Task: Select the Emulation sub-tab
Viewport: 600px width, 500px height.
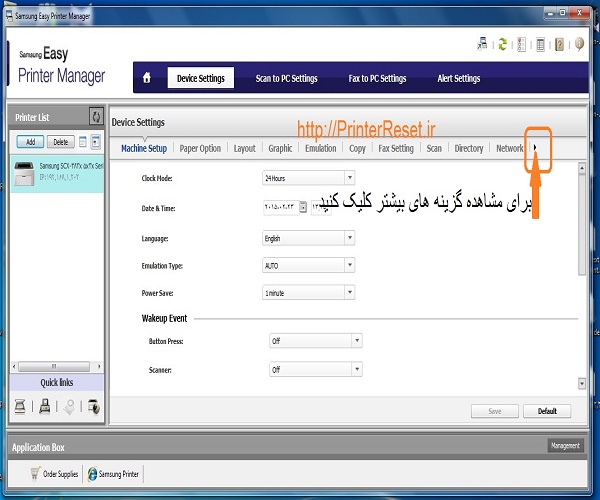Action: (321, 148)
